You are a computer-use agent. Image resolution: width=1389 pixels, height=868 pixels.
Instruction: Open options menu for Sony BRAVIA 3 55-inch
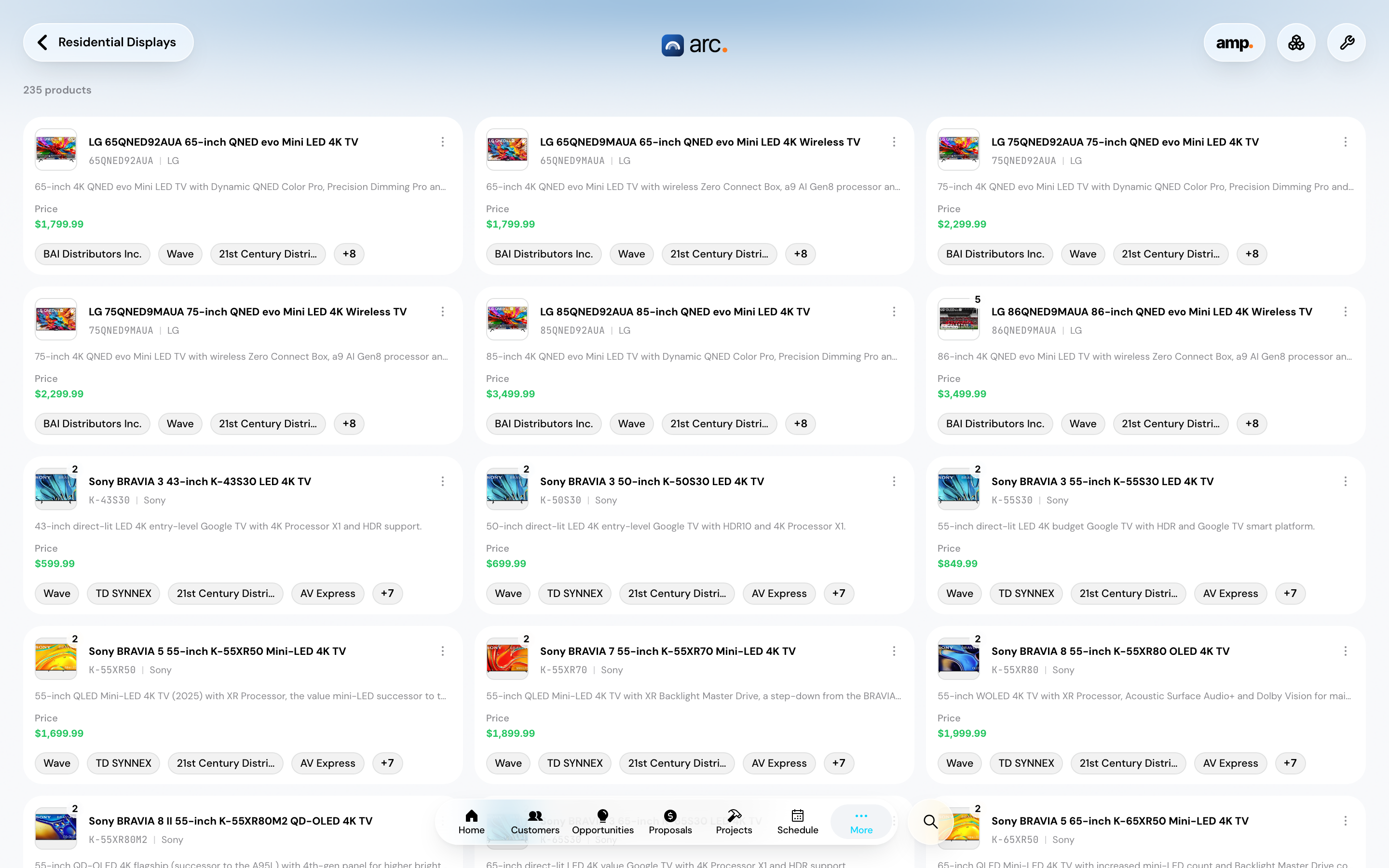pyautogui.click(x=1346, y=482)
